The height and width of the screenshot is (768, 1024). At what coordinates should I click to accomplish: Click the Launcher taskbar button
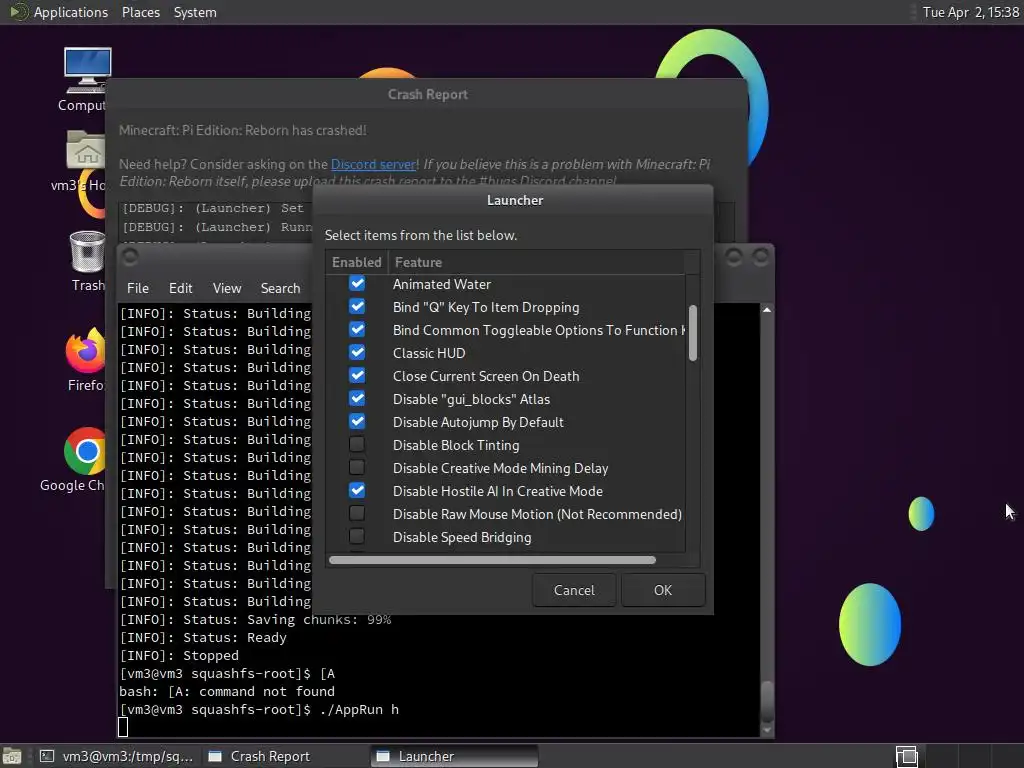coord(454,756)
